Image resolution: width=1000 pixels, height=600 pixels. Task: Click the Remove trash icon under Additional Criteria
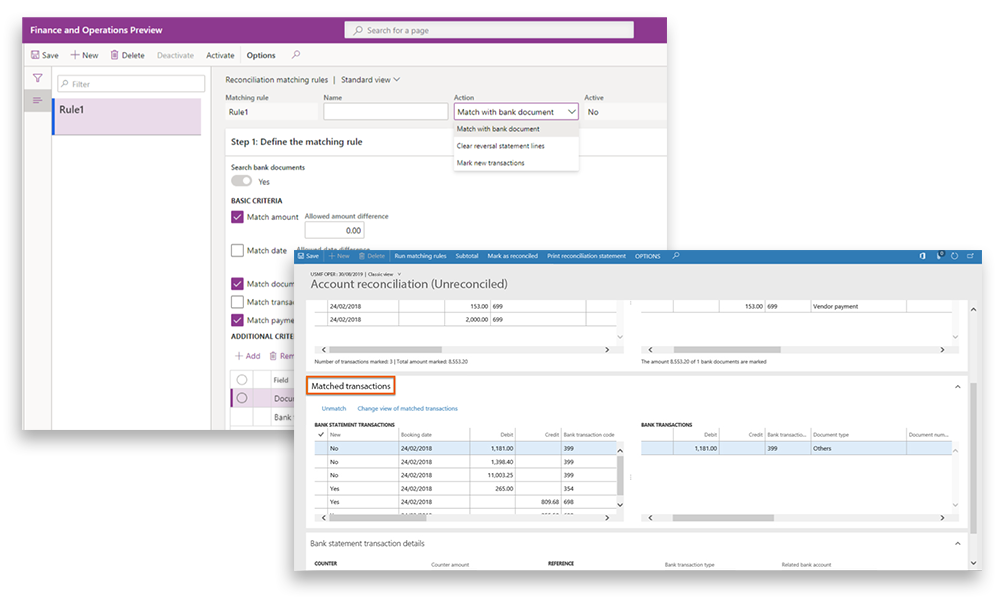(273, 356)
